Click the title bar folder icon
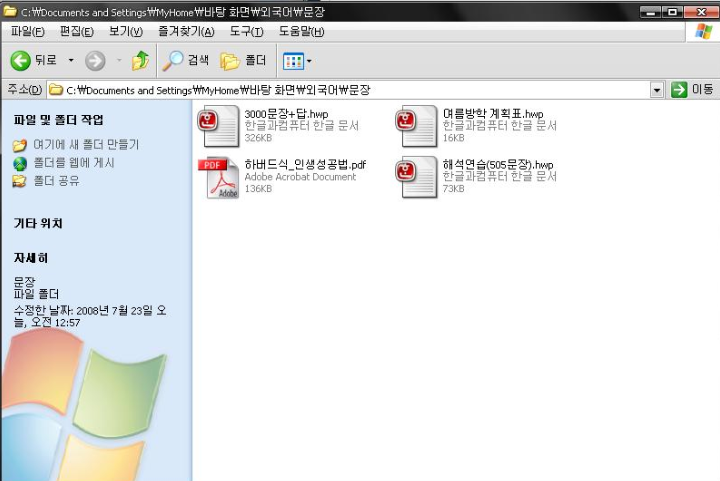 coord(10,11)
